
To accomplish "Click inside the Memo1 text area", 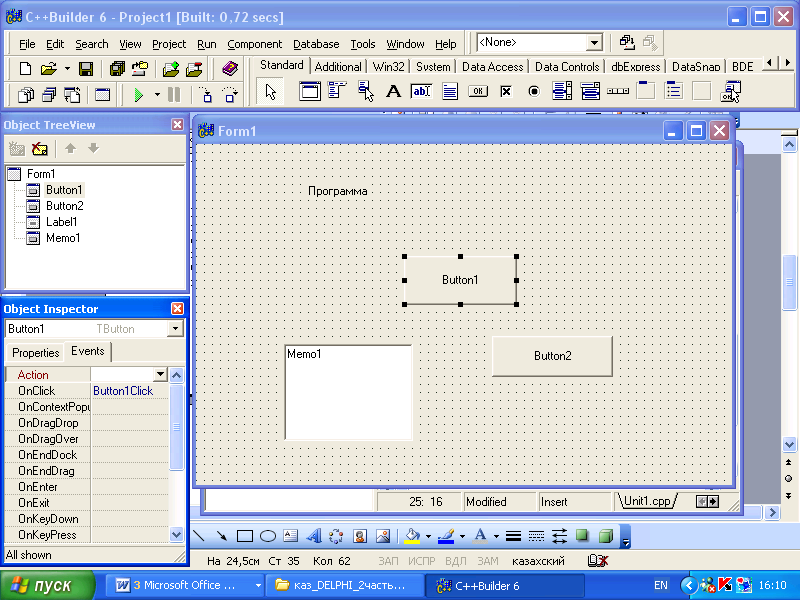I will click(x=348, y=392).
